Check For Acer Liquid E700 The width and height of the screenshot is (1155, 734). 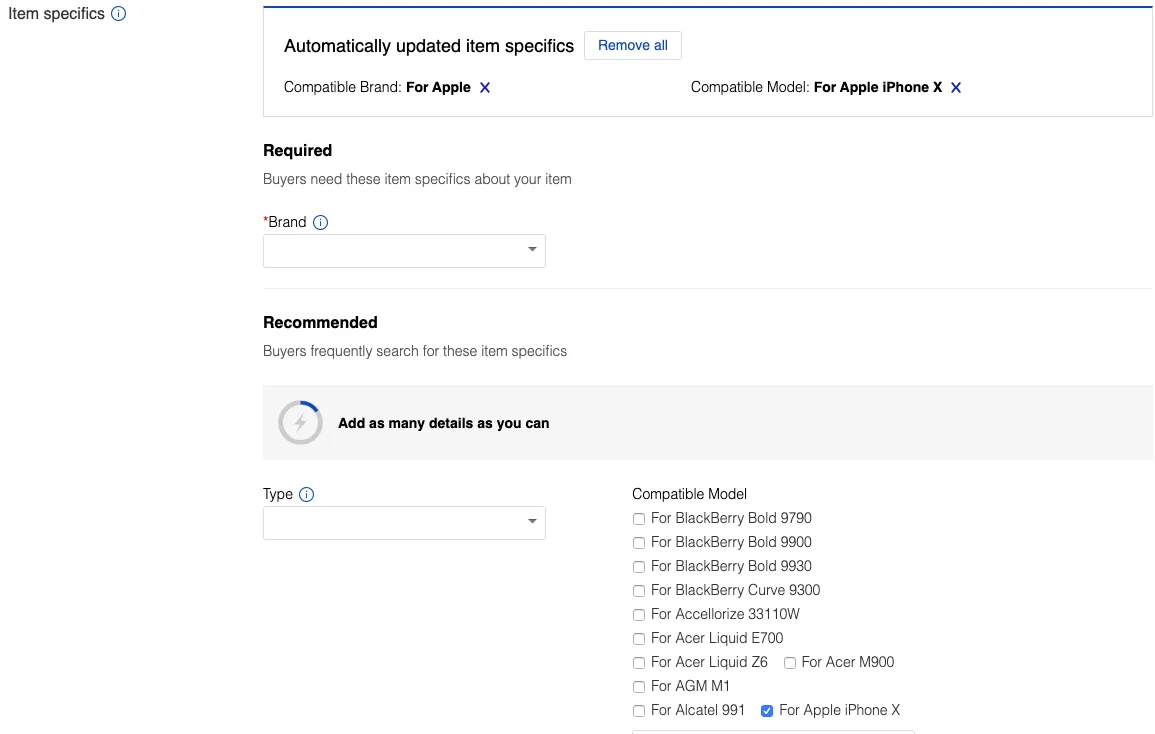click(639, 639)
